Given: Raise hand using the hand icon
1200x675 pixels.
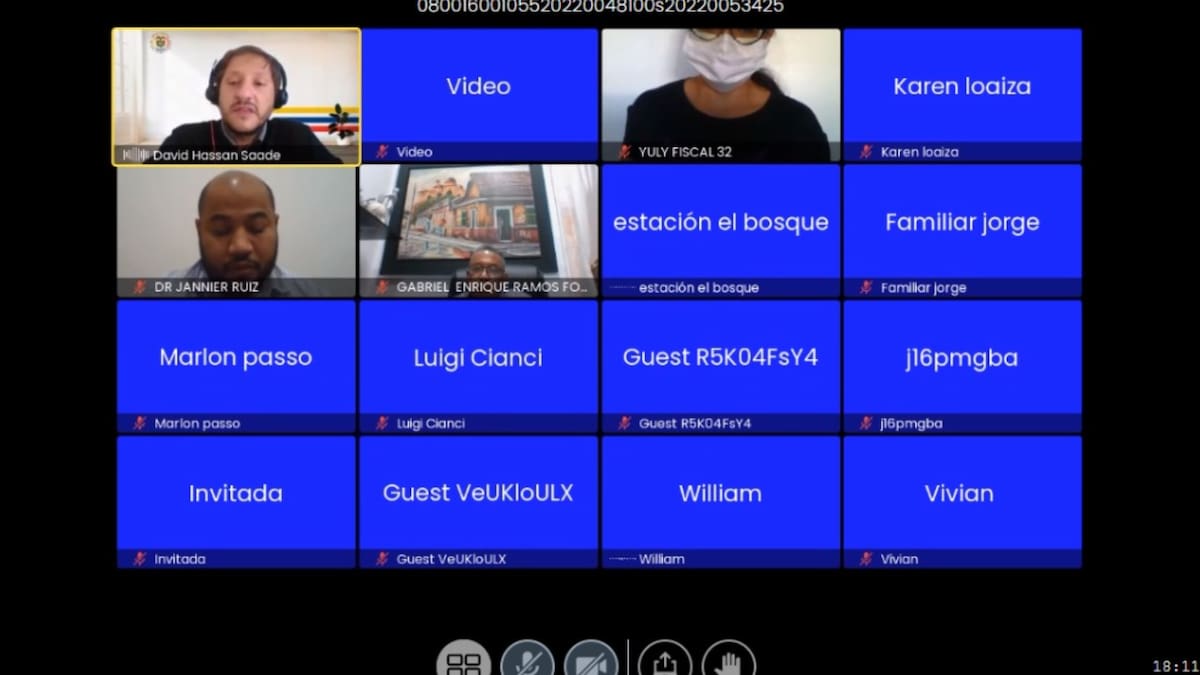Looking at the screenshot, I should 729,662.
